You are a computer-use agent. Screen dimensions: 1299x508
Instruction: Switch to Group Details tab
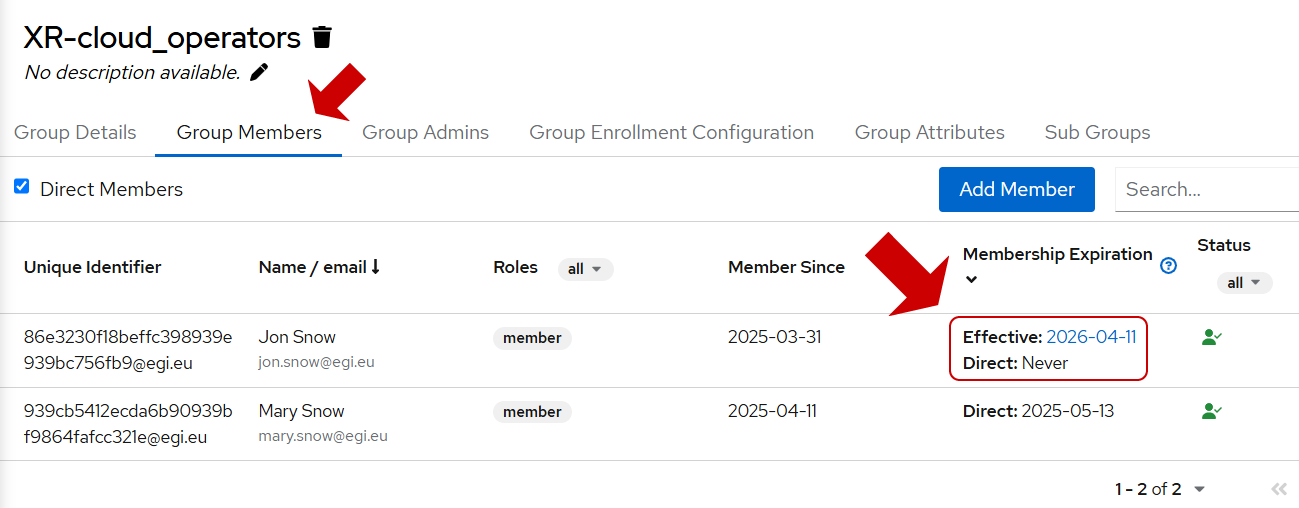[x=75, y=132]
